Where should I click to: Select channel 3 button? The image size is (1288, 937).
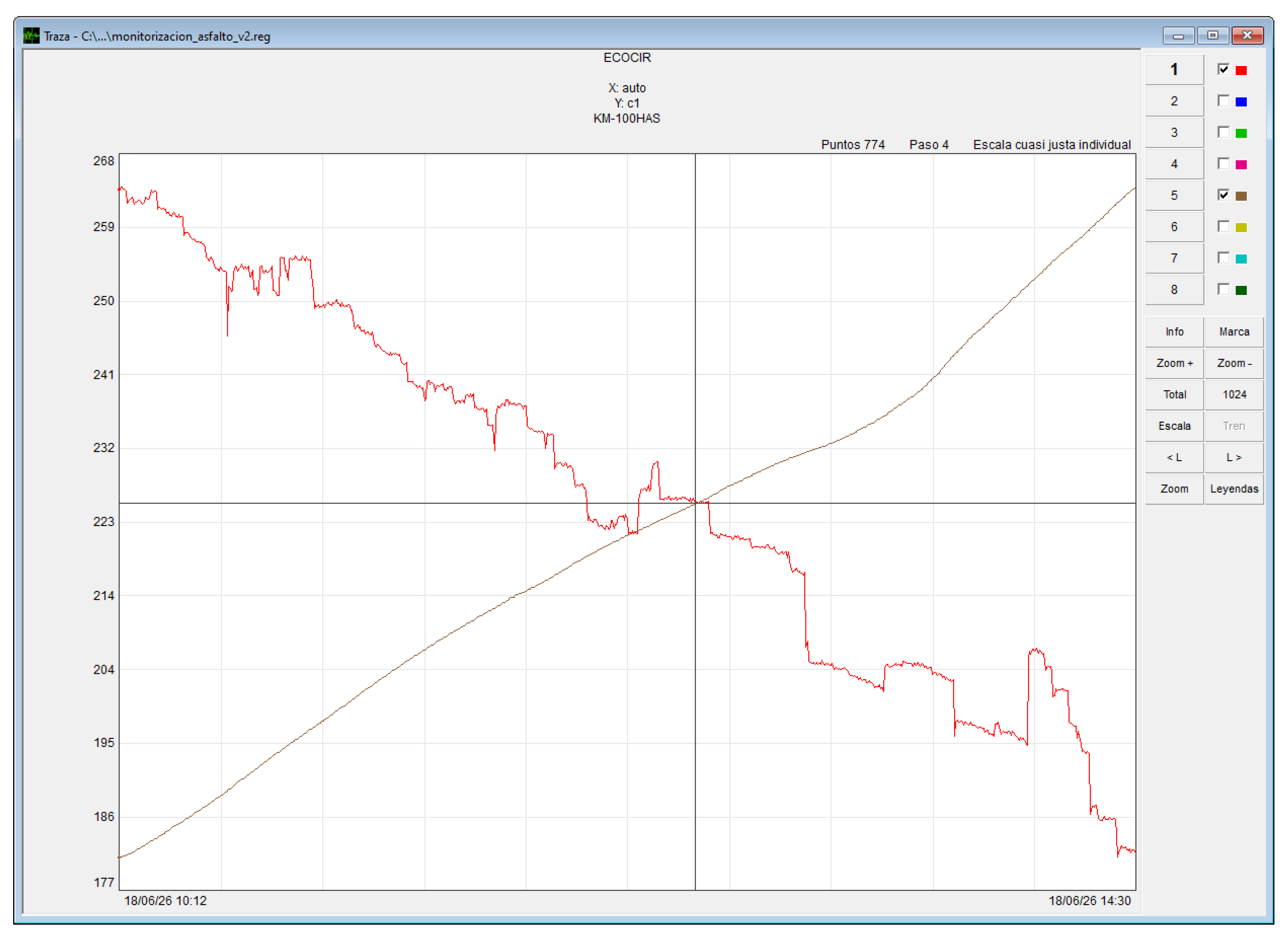click(1174, 132)
